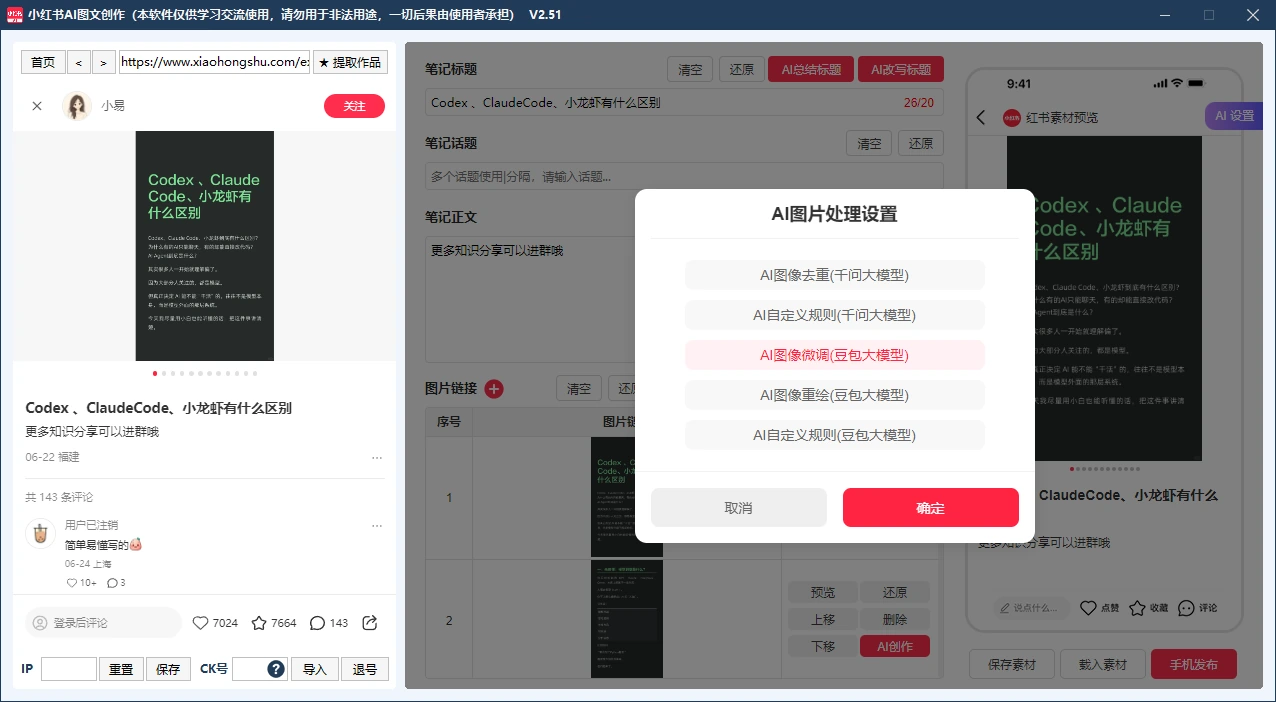Image resolution: width=1276 pixels, height=702 pixels.
Task: Open 小易 author avatar
Action: [x=77, y=105]
